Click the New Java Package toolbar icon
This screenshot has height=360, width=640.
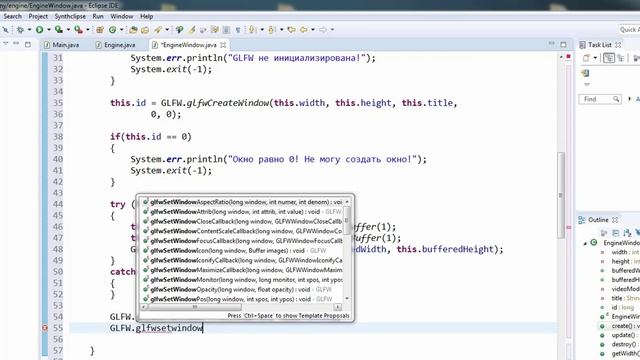[100, 29]
